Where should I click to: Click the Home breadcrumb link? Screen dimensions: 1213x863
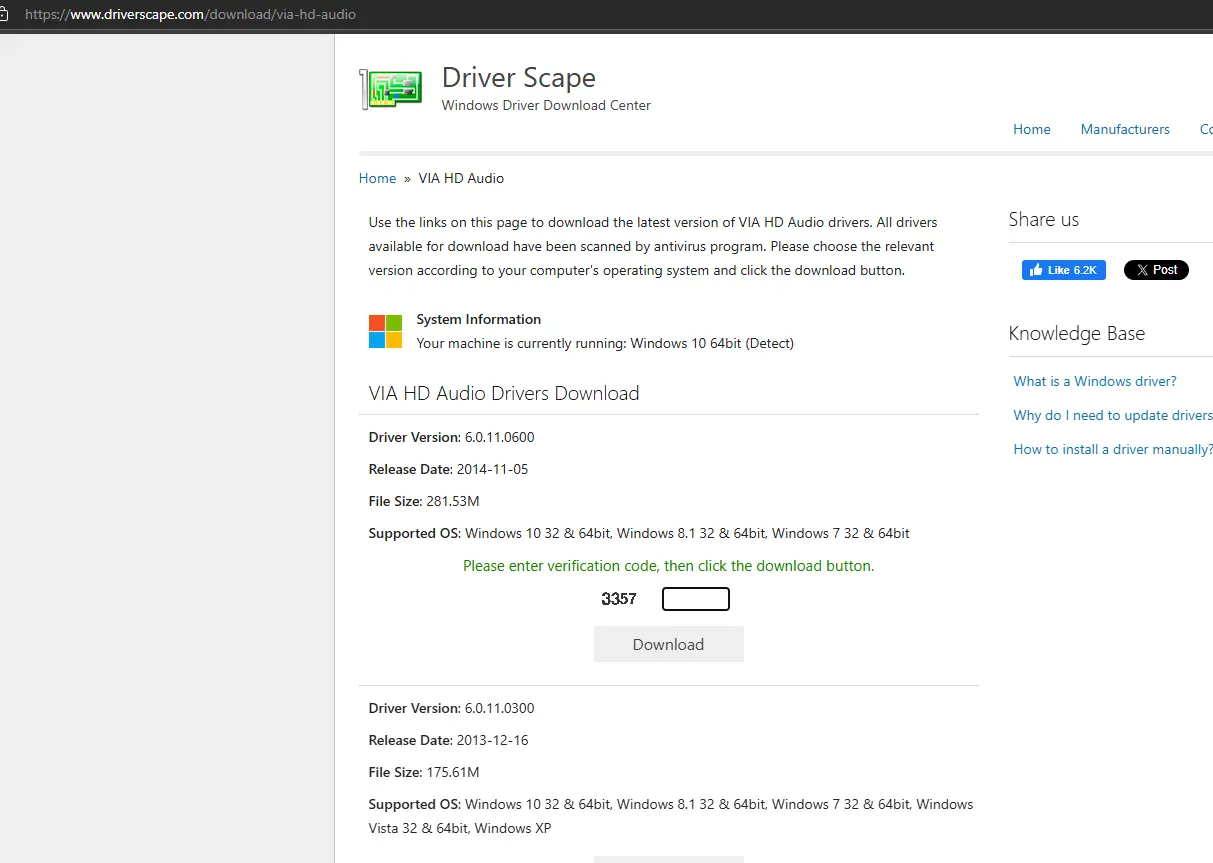click(x=377, y=178)
